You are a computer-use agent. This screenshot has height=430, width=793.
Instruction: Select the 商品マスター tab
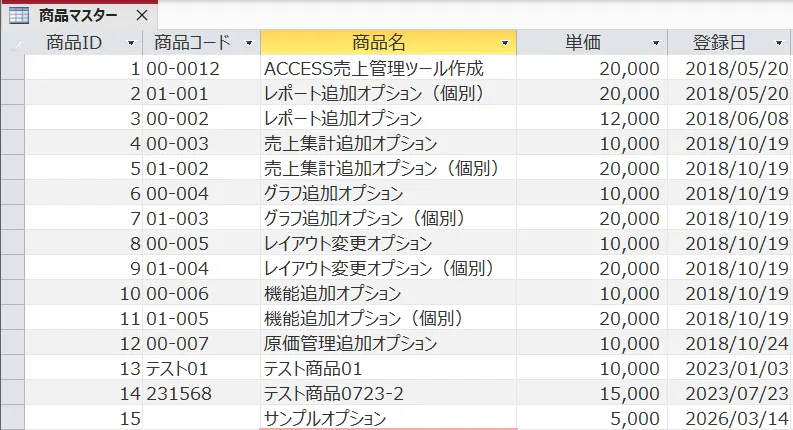[x=77, y=16]
